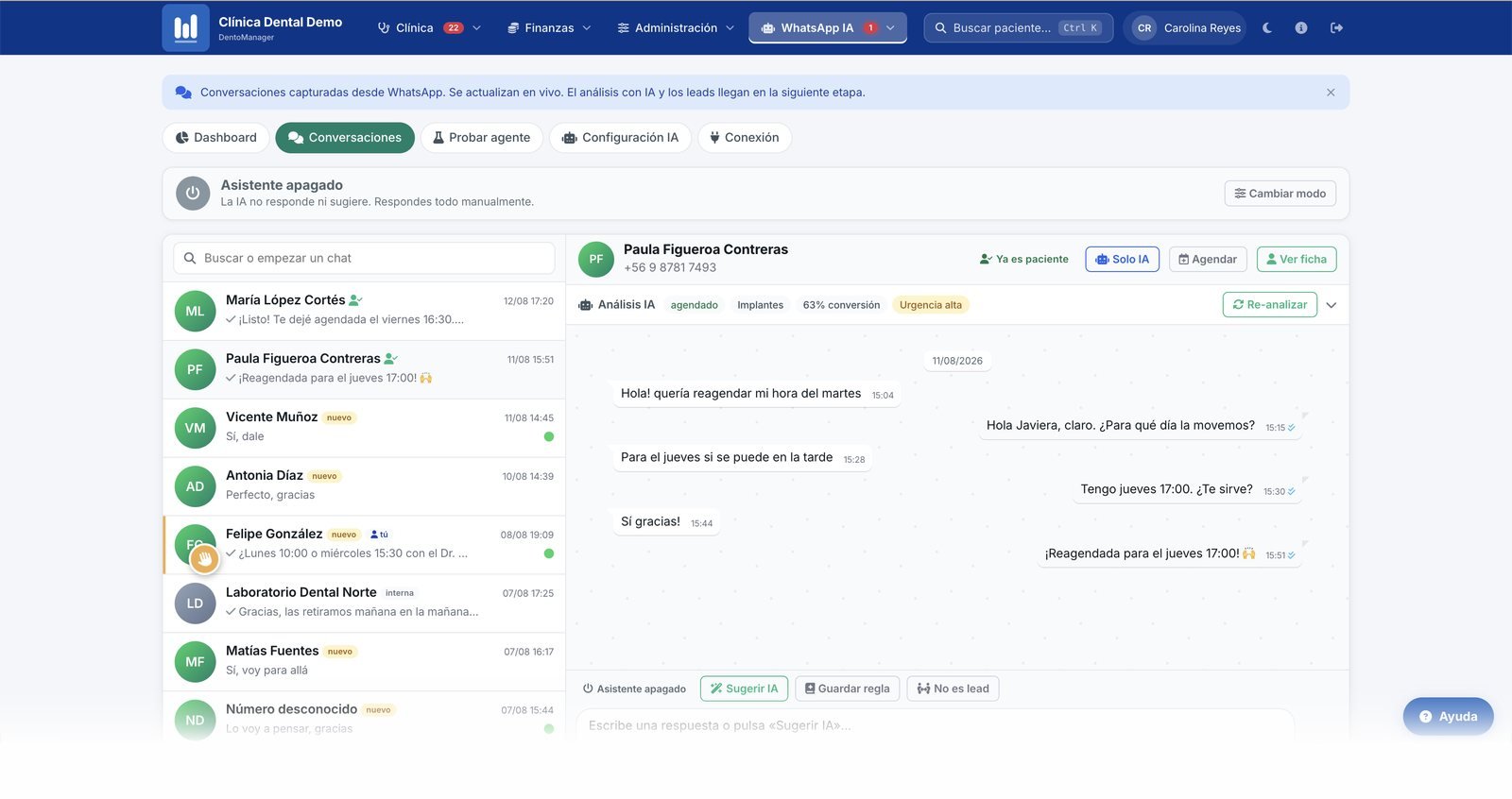The width and height of the screenshot is (1512, 799).
Task: Open María López Cortés conversation
Action: point(364,311)
